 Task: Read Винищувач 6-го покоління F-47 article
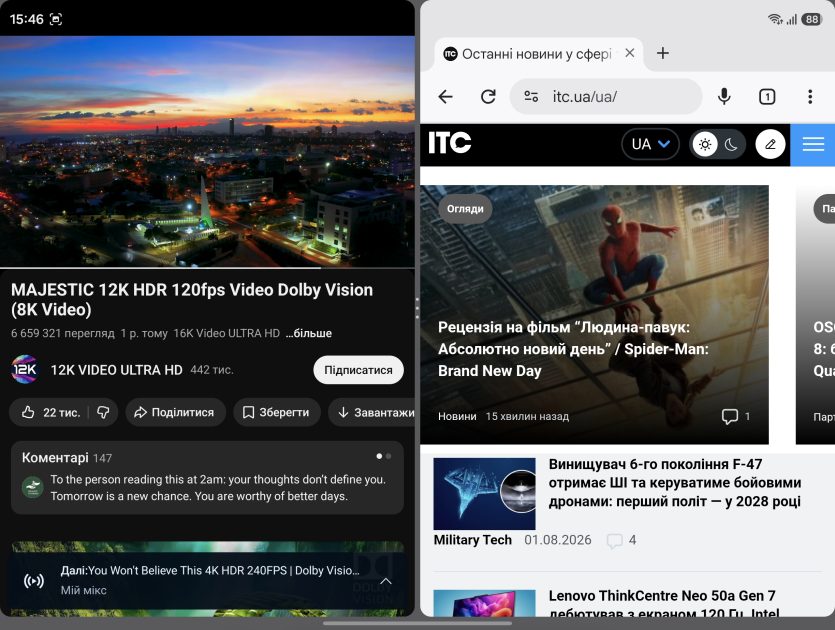point(675,482)
